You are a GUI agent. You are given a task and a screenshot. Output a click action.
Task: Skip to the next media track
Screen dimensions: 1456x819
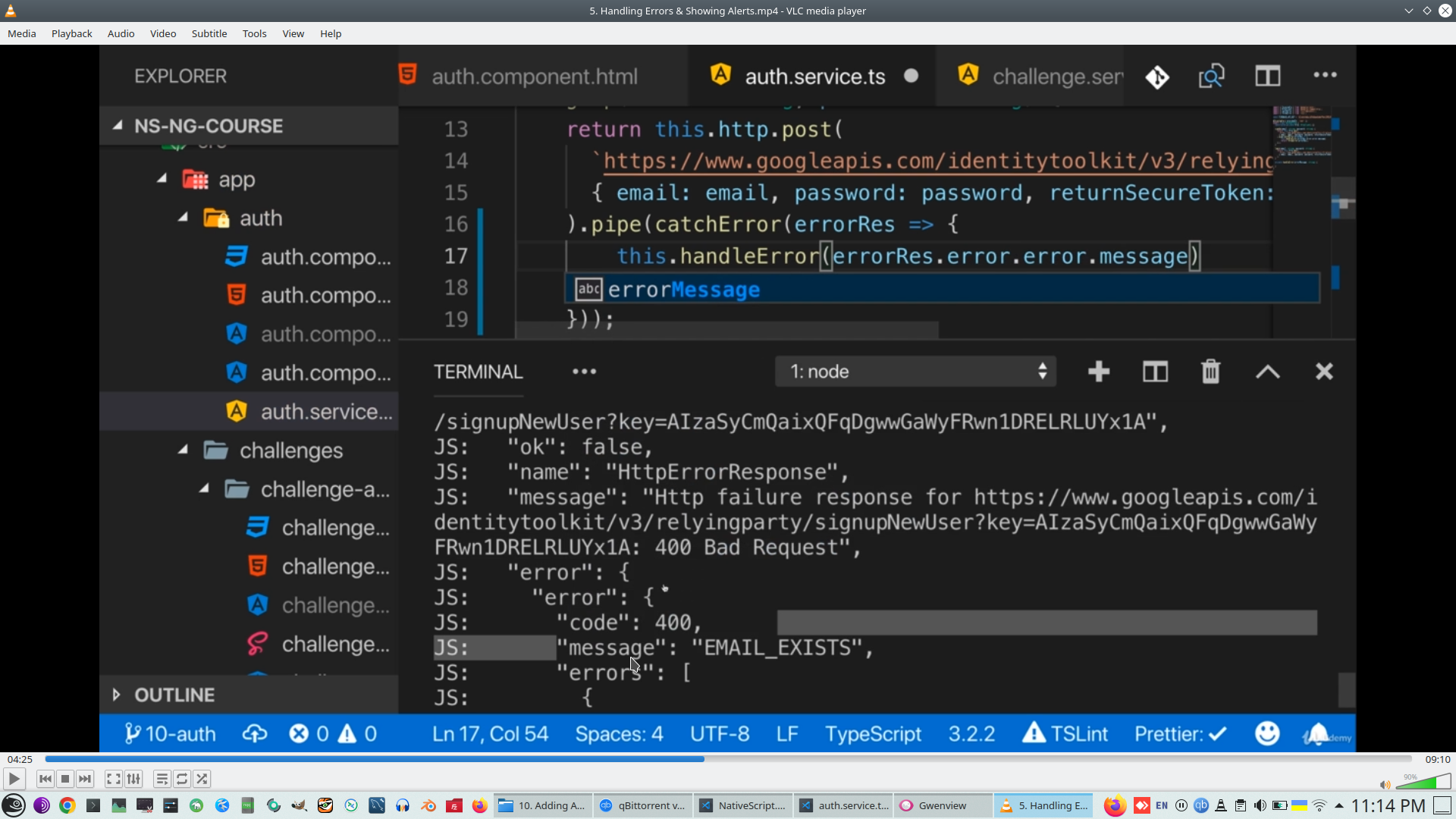[85, 779]
